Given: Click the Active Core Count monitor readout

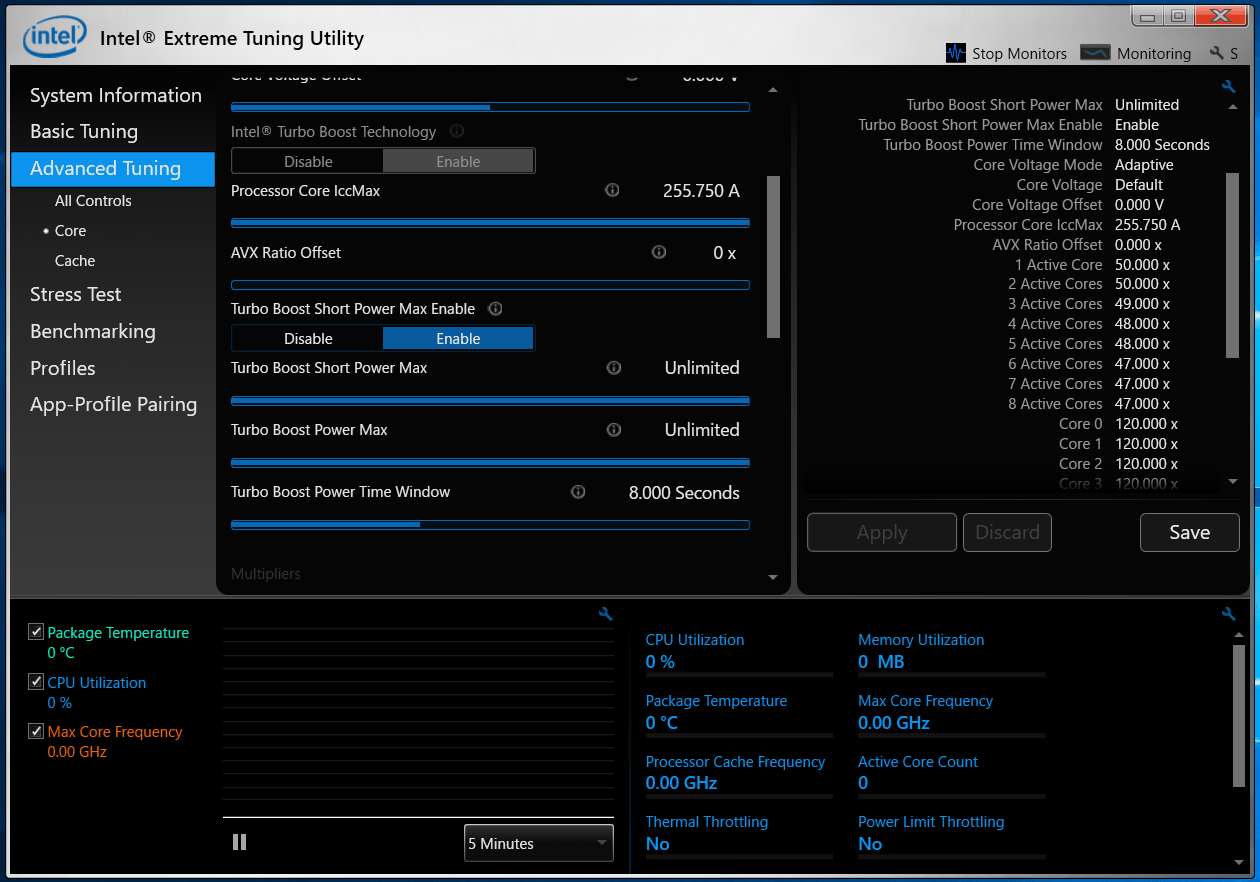Looking at the screenshot, I should coord(951,773).
